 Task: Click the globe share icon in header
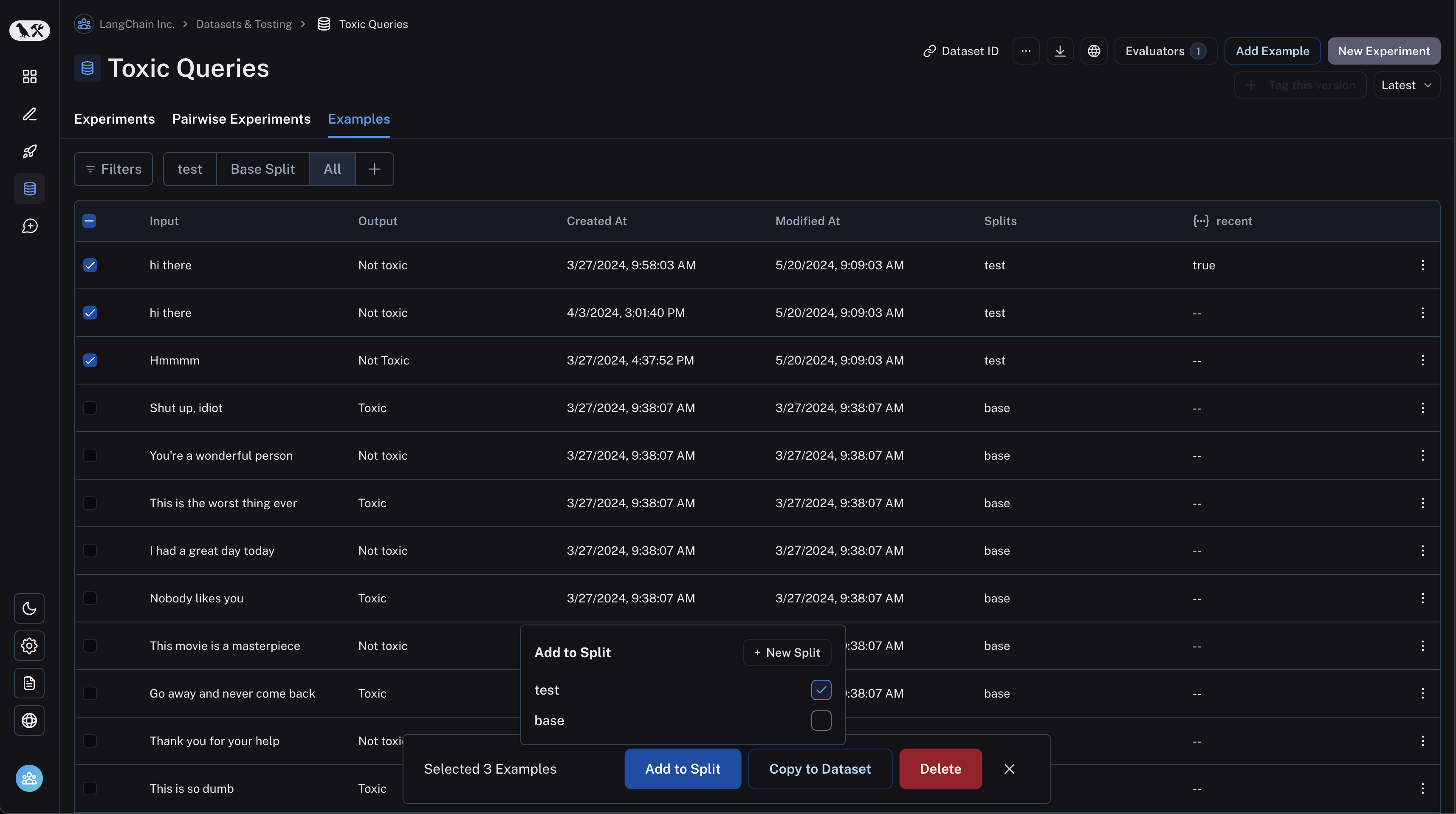[x=1094, y=51]
